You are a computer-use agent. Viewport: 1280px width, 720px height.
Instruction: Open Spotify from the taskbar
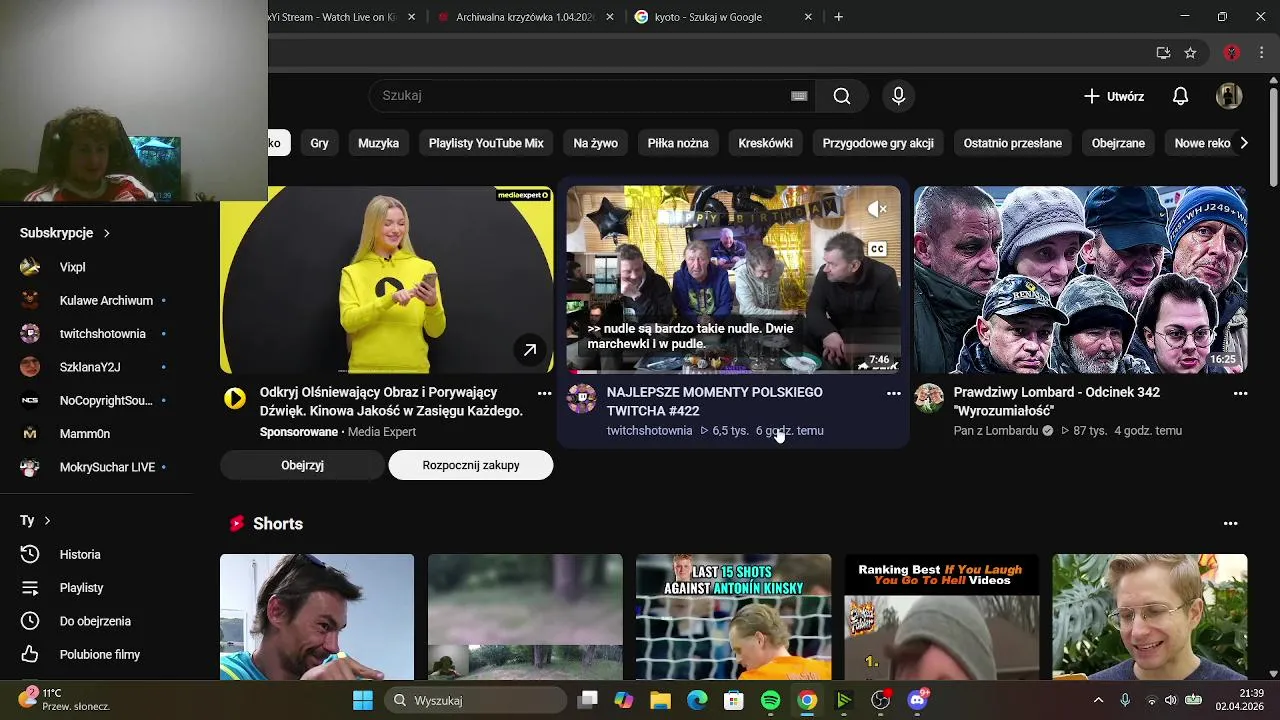click(x=770, y=700)
